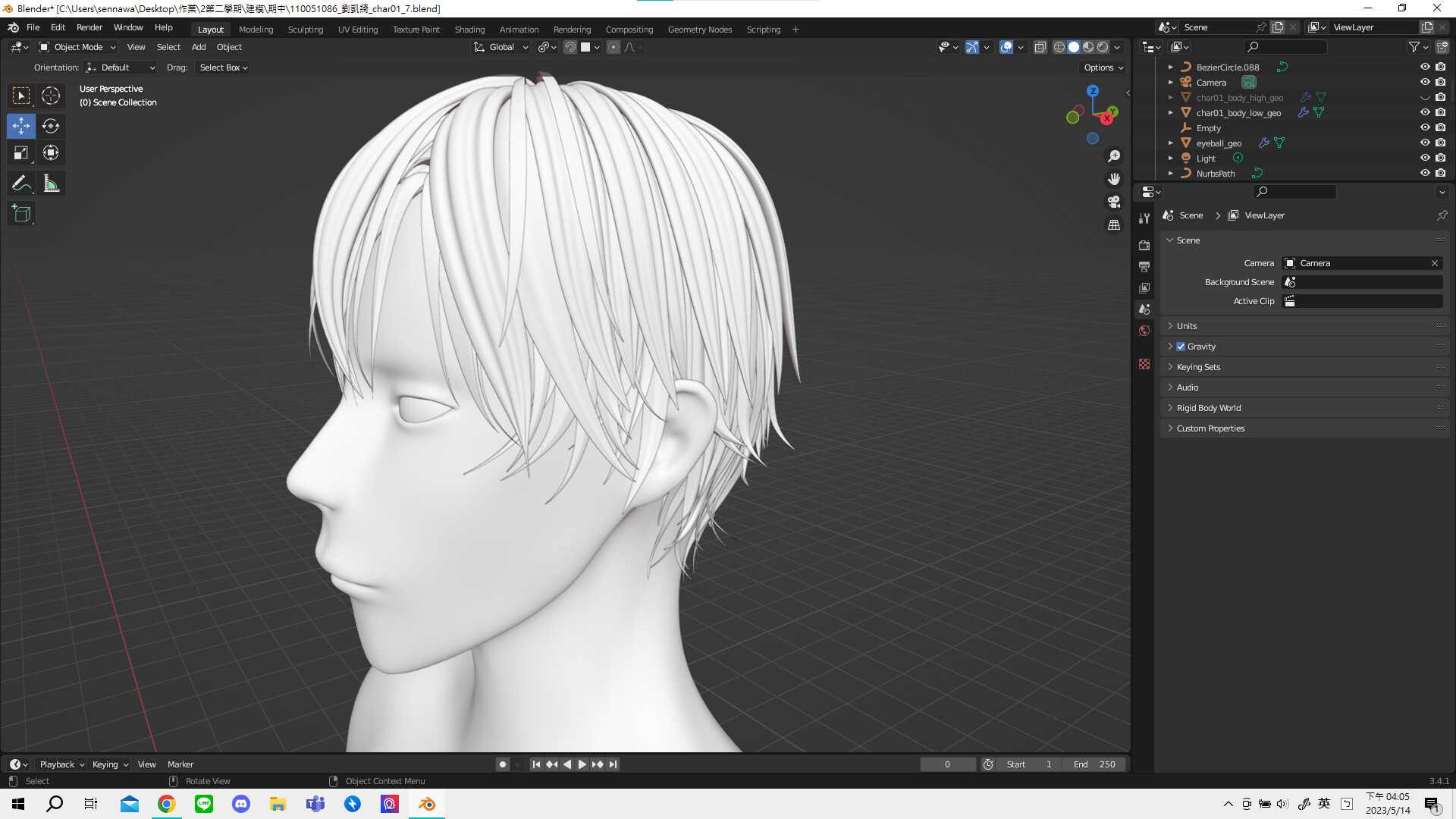The image size is (1456, 819).
Task: Uncheck the Gravity checkbox
Action: click(x=1180, y=346)
